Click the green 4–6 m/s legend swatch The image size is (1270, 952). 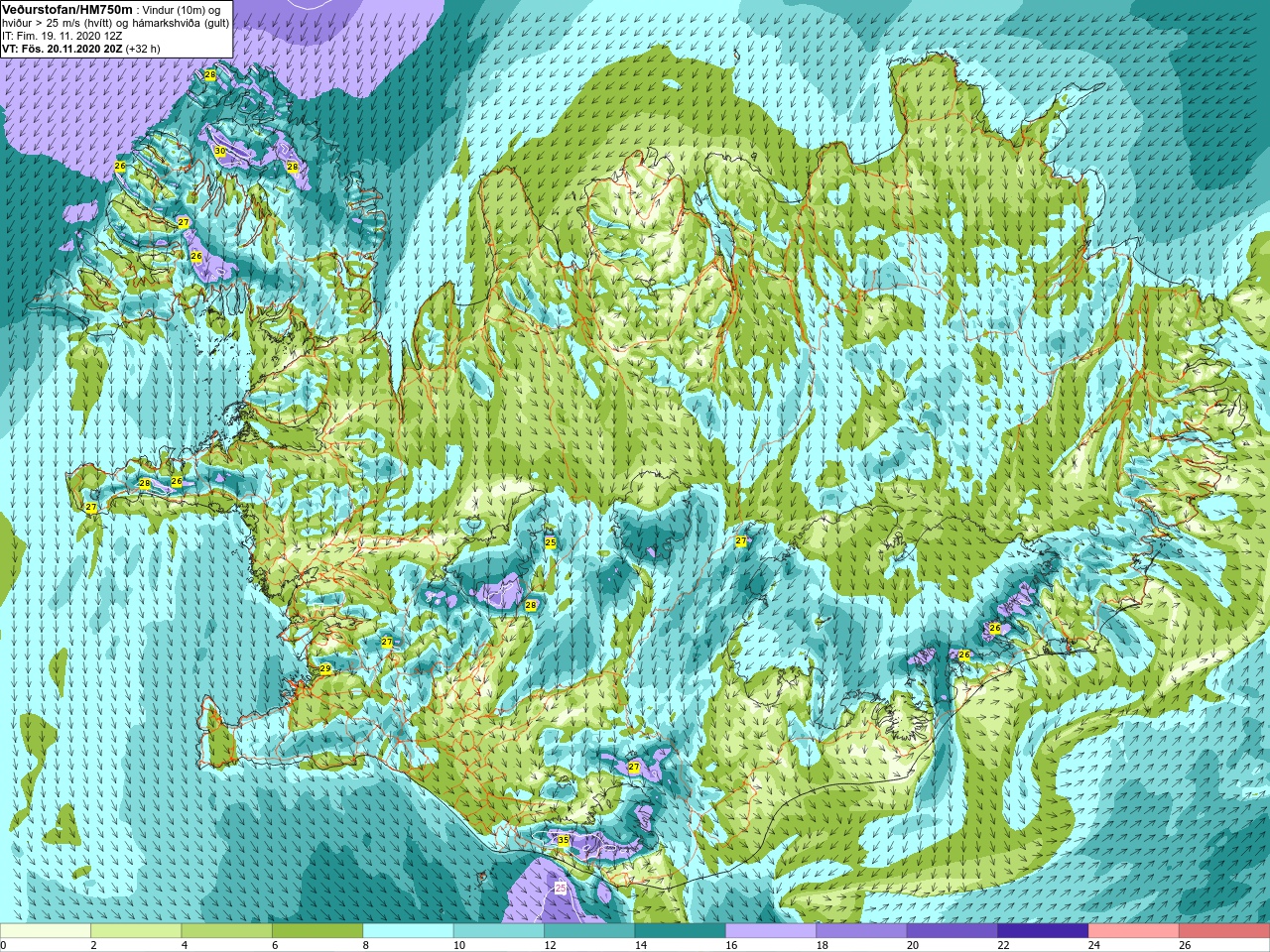click(227, 931)
